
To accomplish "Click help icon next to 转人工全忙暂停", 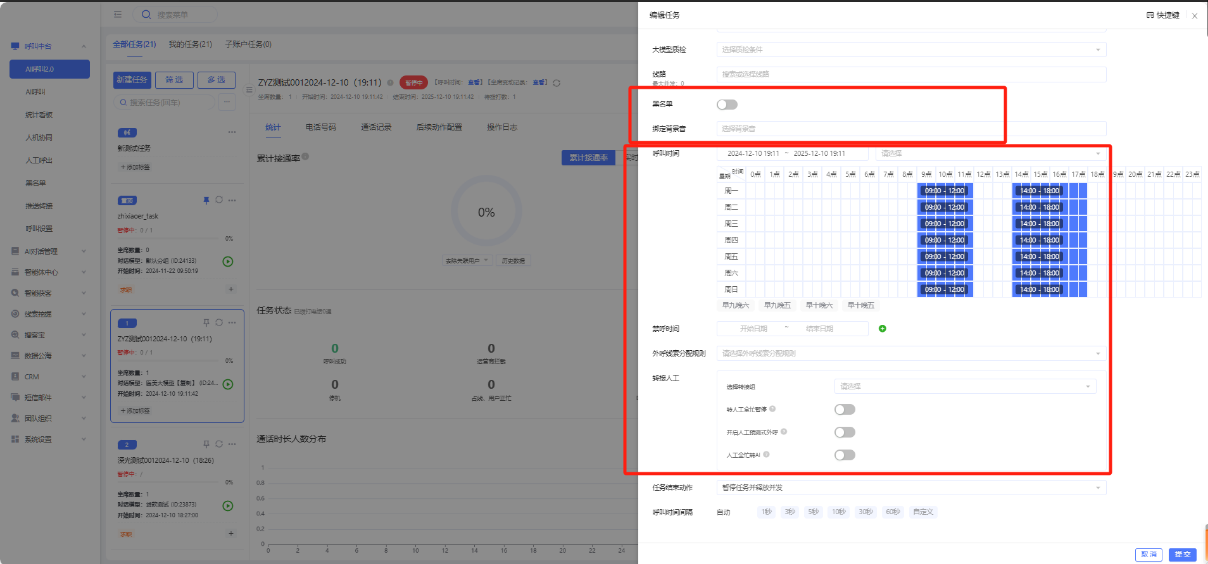I will tap(773, 409).
